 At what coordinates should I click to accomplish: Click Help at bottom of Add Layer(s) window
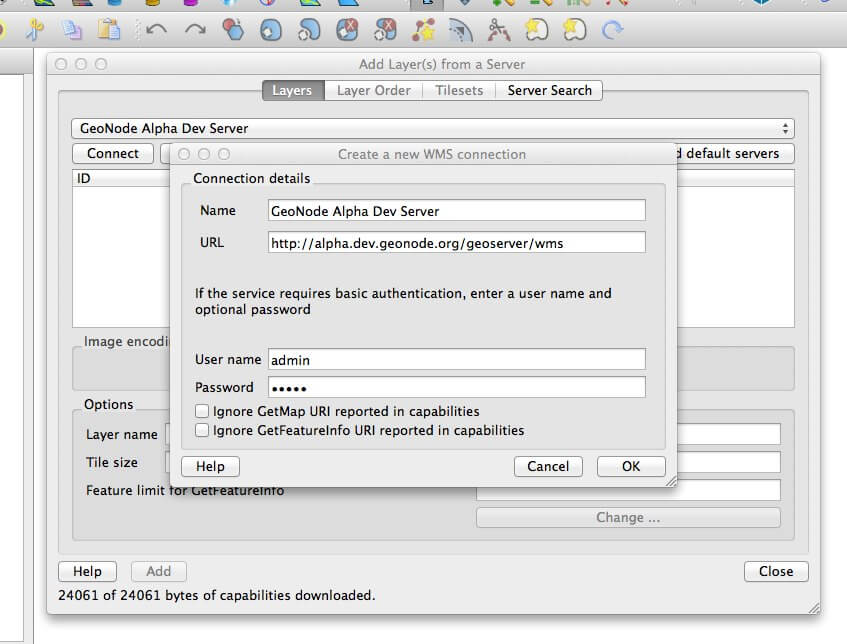click(88, 571)
